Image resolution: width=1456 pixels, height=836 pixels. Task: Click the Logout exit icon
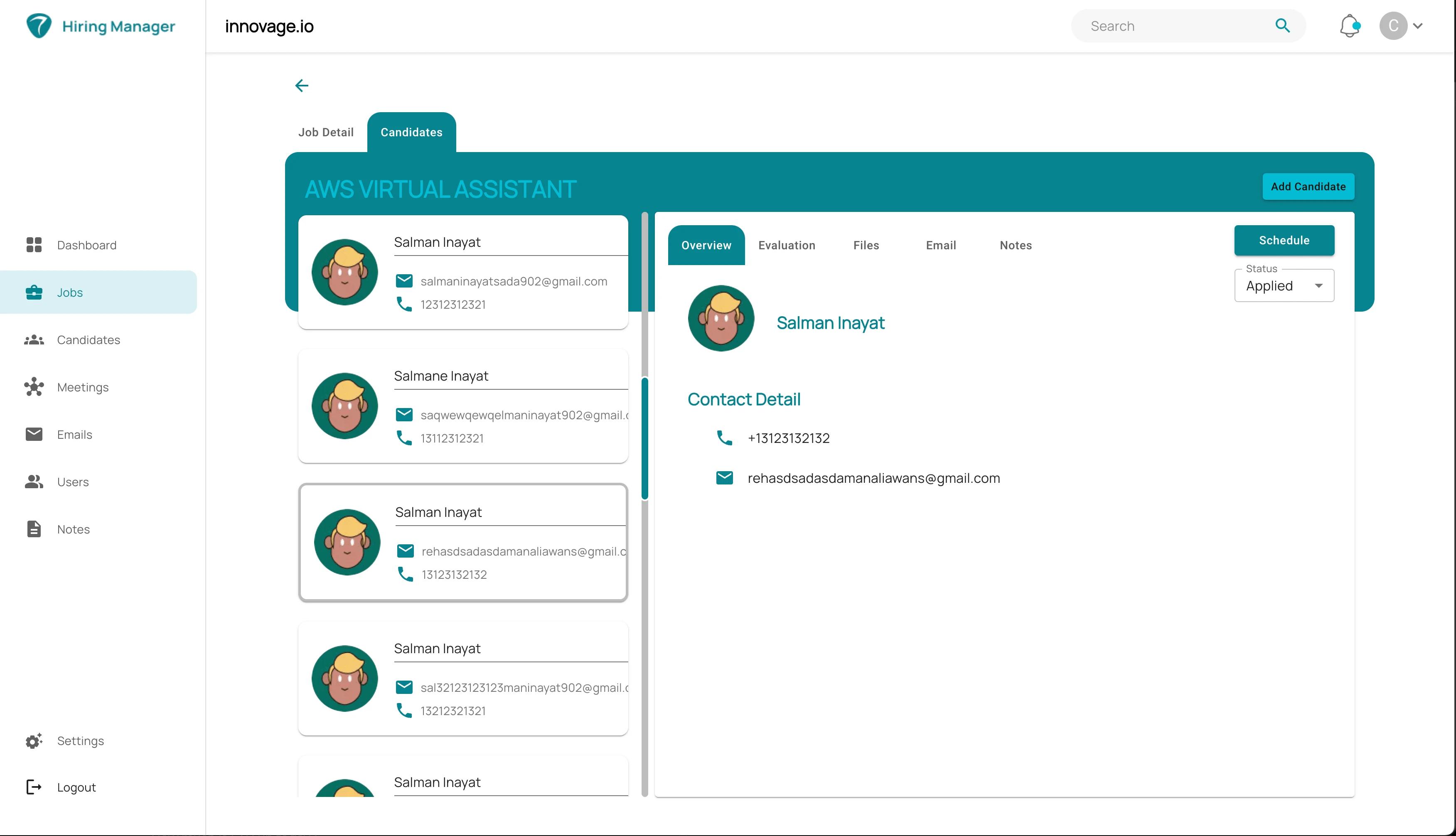point(34,787)
